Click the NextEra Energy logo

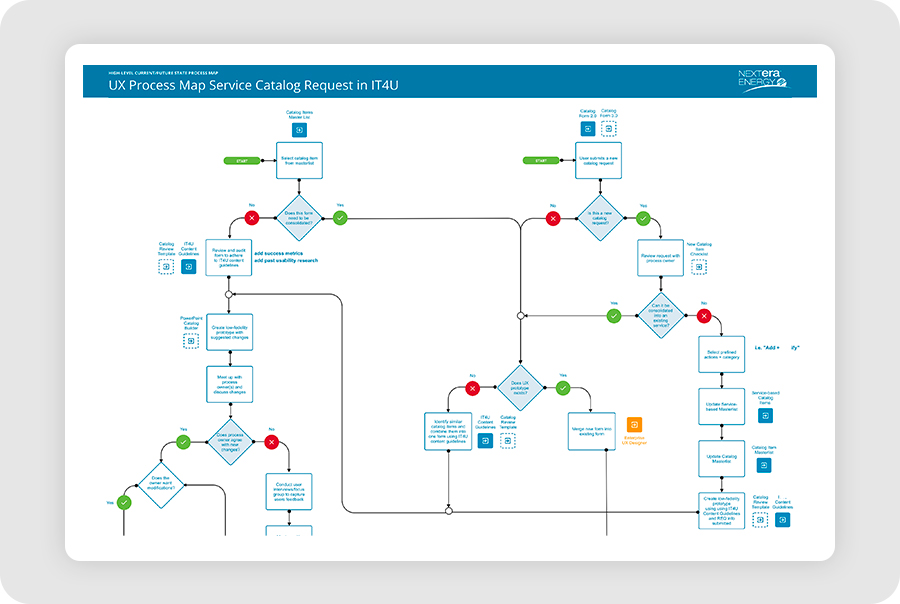[764, 80]
